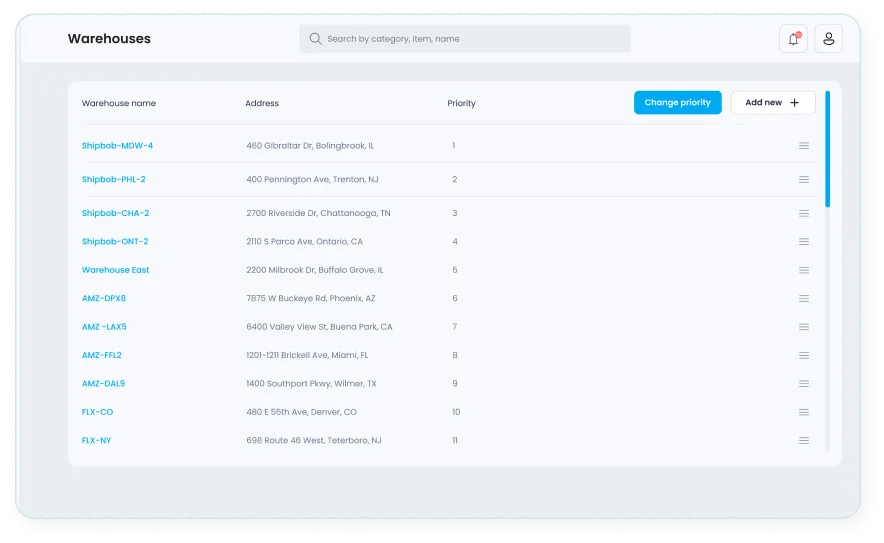Grab the reorder handle for AMZ -LAX5

coord(804,326)
